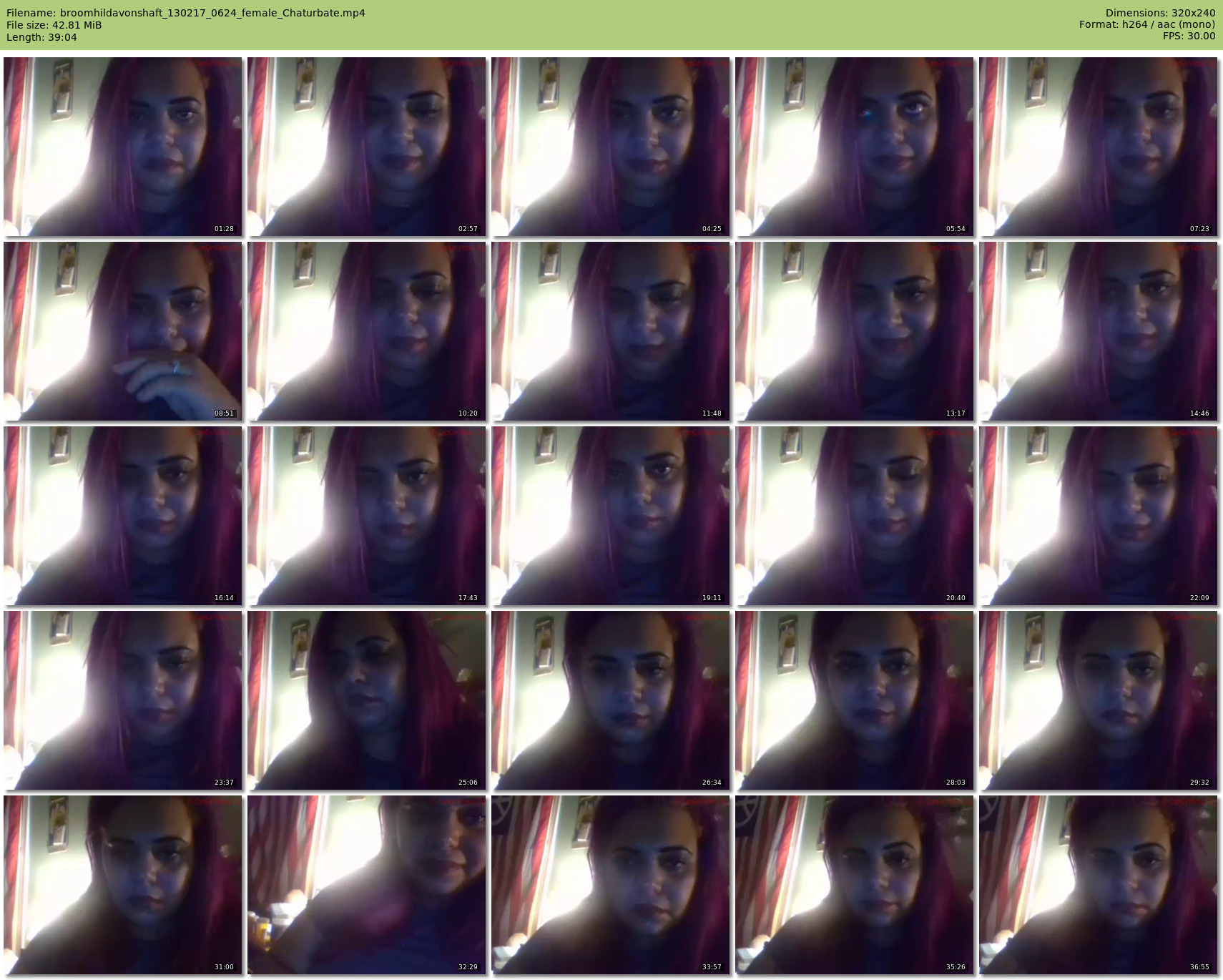Click the Filename text in the header
Screen dimensions: 1223x980
point(186,13)
